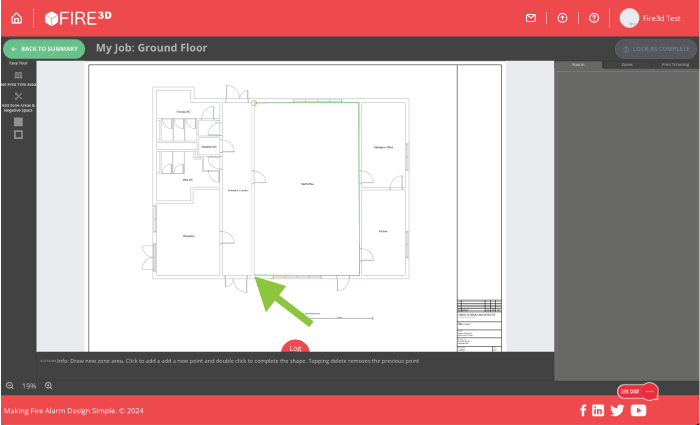Select the Add Zone Areas tool icon

pos(18,97)
